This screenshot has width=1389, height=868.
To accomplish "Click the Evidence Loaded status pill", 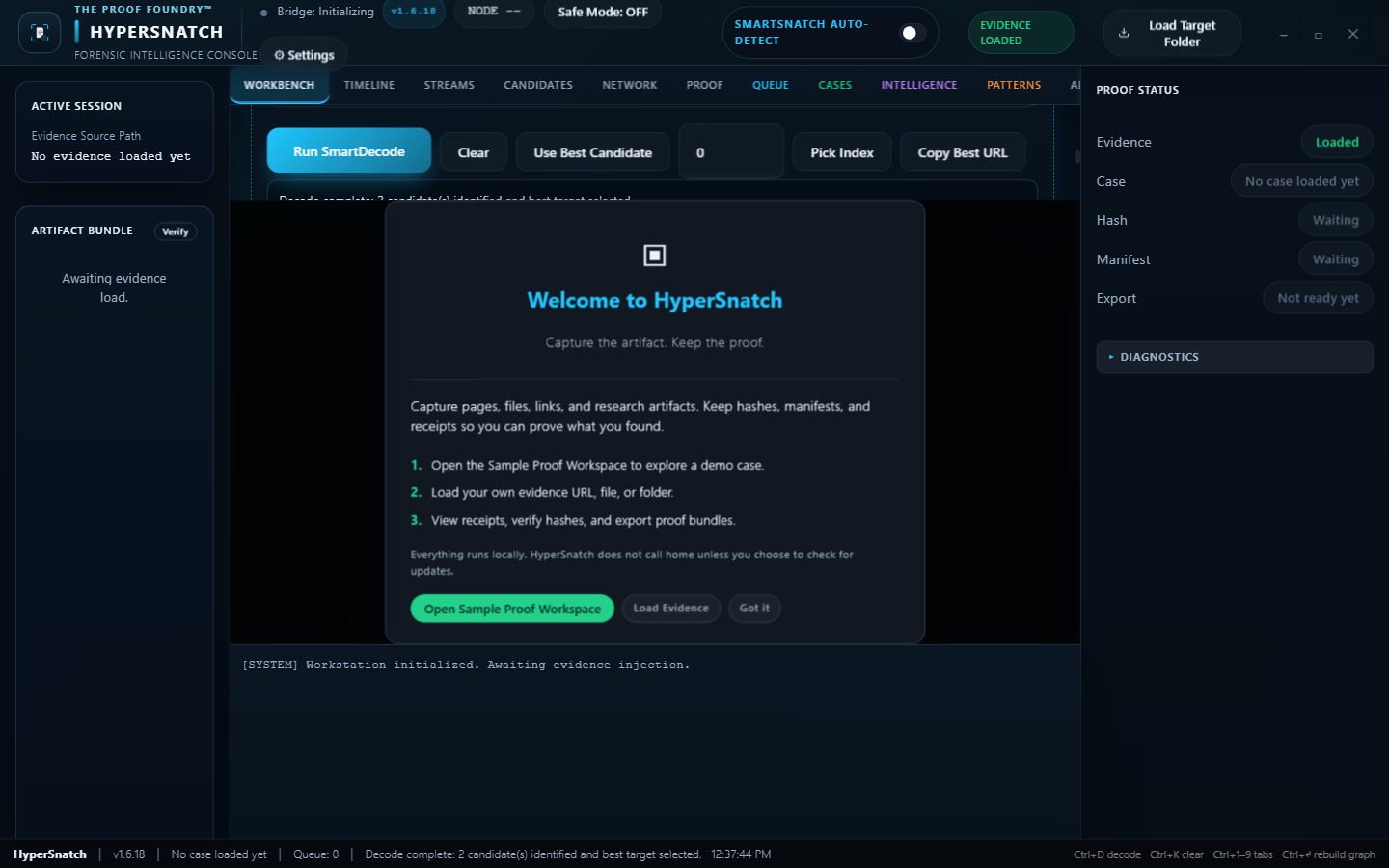I will click(x=1021, y=33).
